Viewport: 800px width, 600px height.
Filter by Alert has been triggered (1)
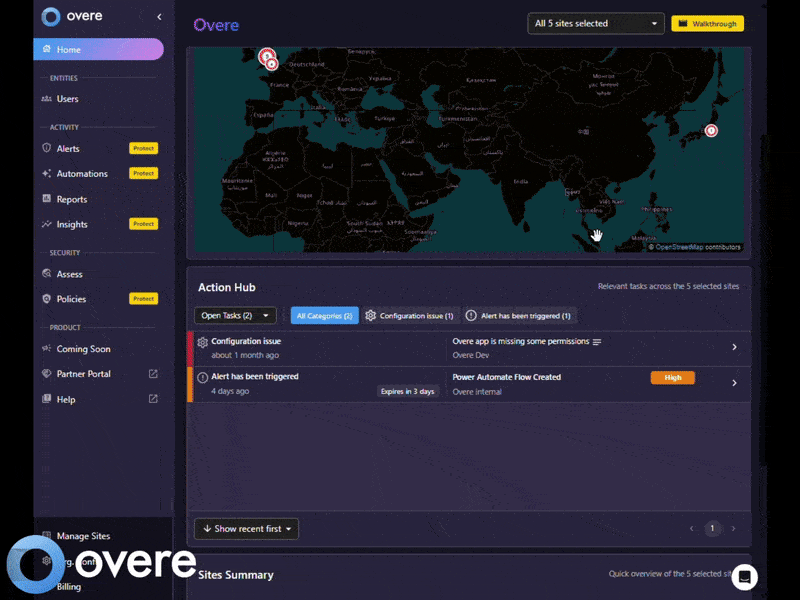519,316
